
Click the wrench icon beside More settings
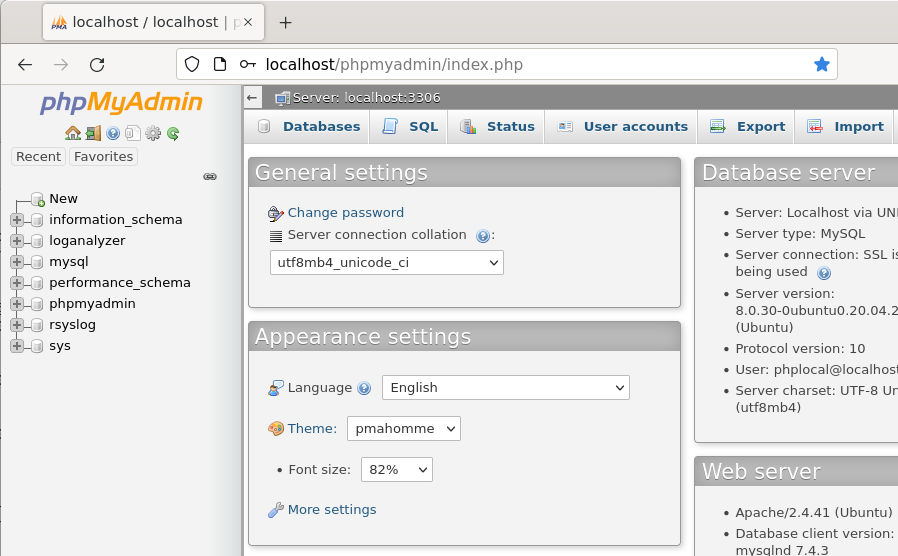point(275,510)
